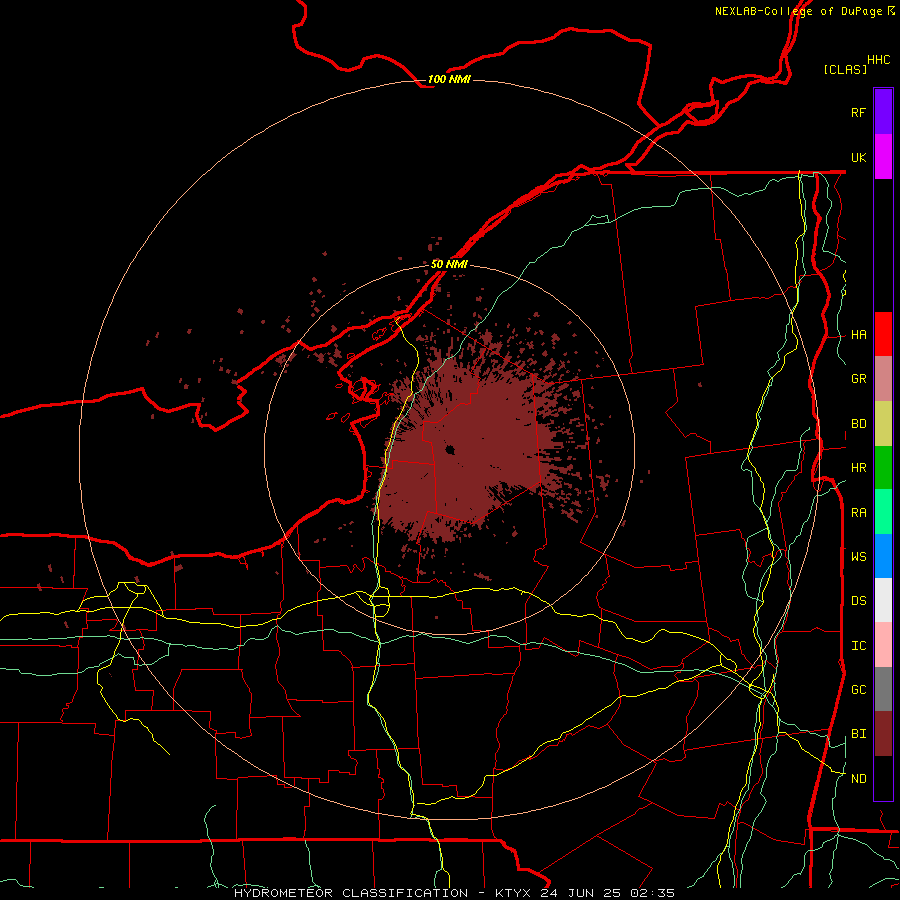Click the BI dark red legend swatch
900x900 pixels.
click(x=883, y=734)
